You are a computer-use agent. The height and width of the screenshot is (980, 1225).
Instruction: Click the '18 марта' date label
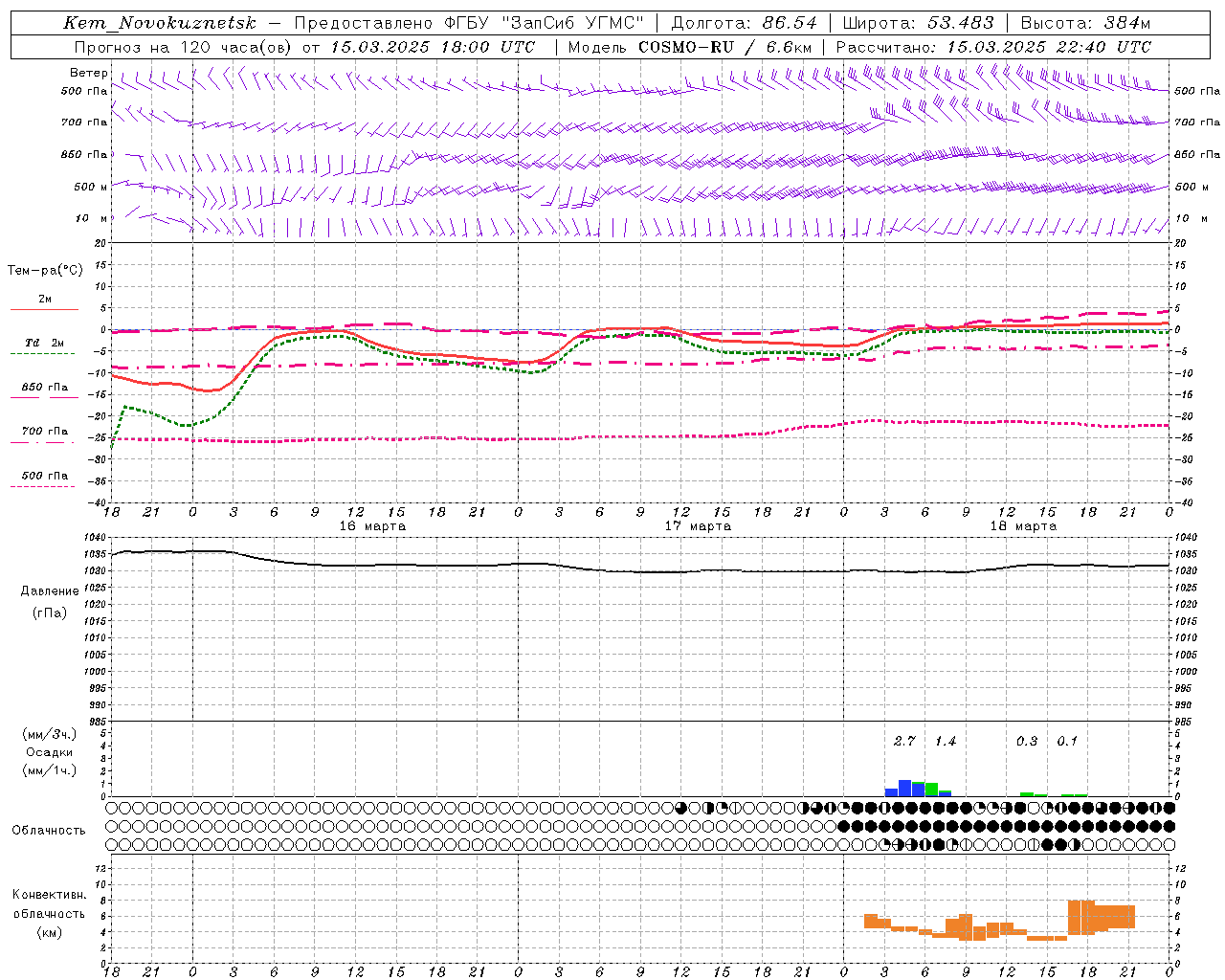coord(1023,526)
